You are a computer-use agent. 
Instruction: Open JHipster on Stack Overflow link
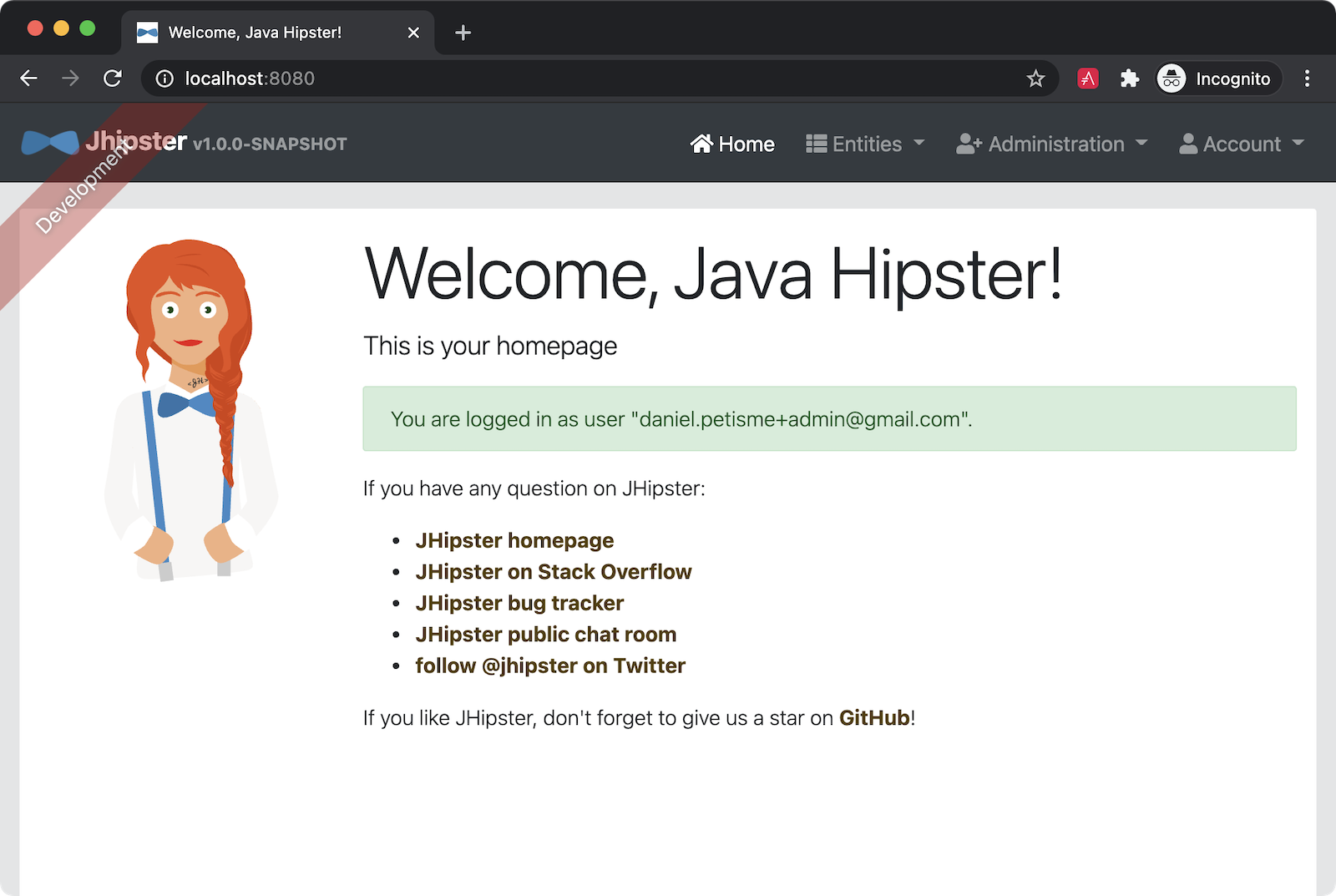[x=553, y=572]
